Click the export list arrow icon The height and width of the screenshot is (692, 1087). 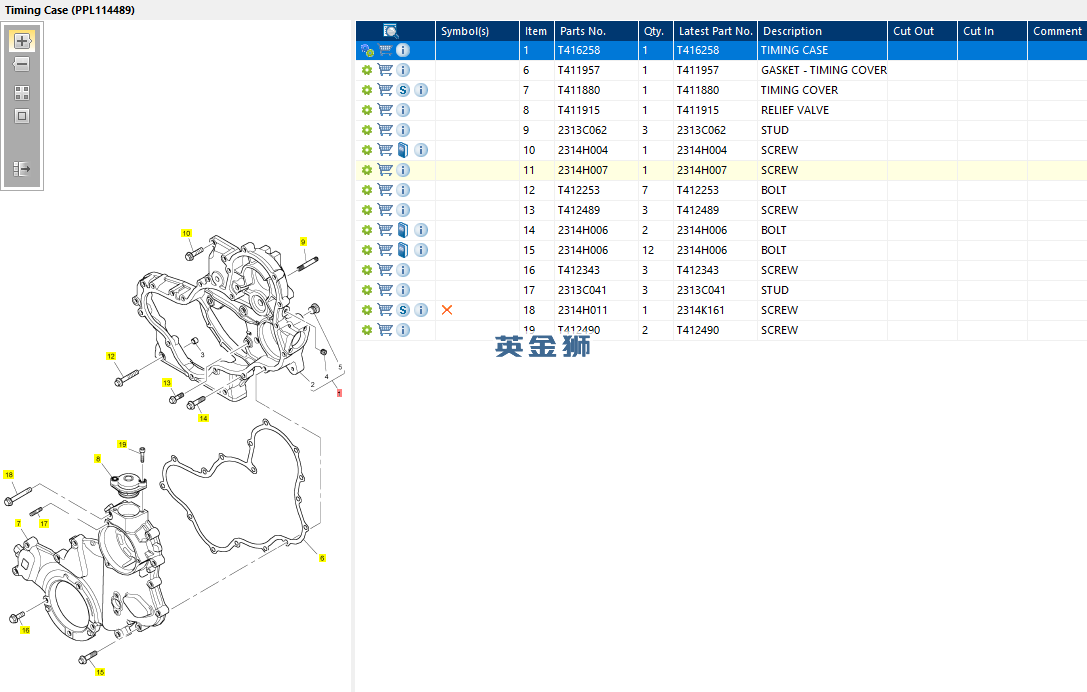pyautogui.click(x=22, y=169)
